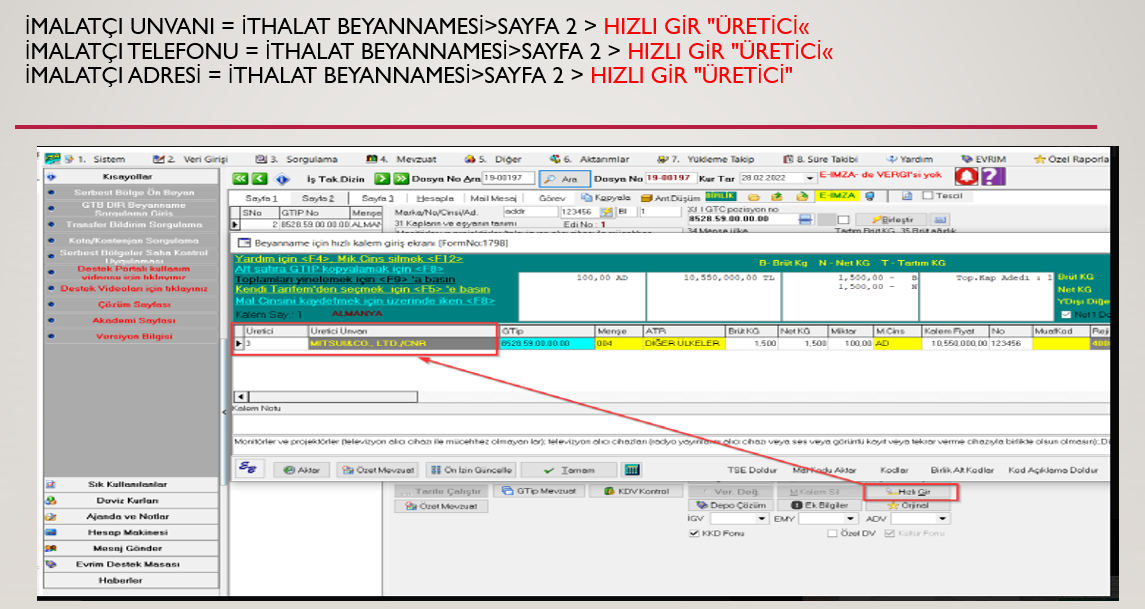
Task: Toggle the Özel DV checkbox
Action: tap(832, 533)
